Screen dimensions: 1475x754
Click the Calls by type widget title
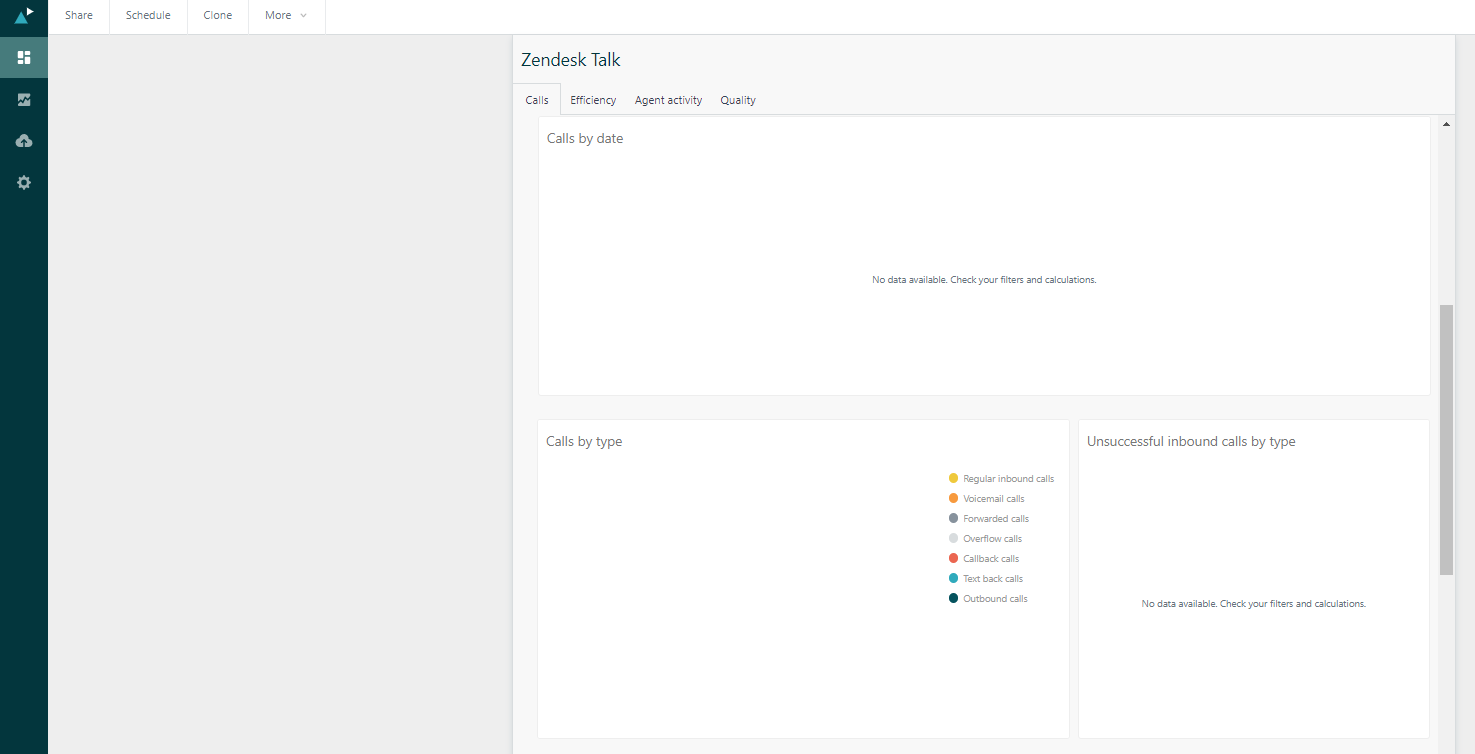coord(584,442)
